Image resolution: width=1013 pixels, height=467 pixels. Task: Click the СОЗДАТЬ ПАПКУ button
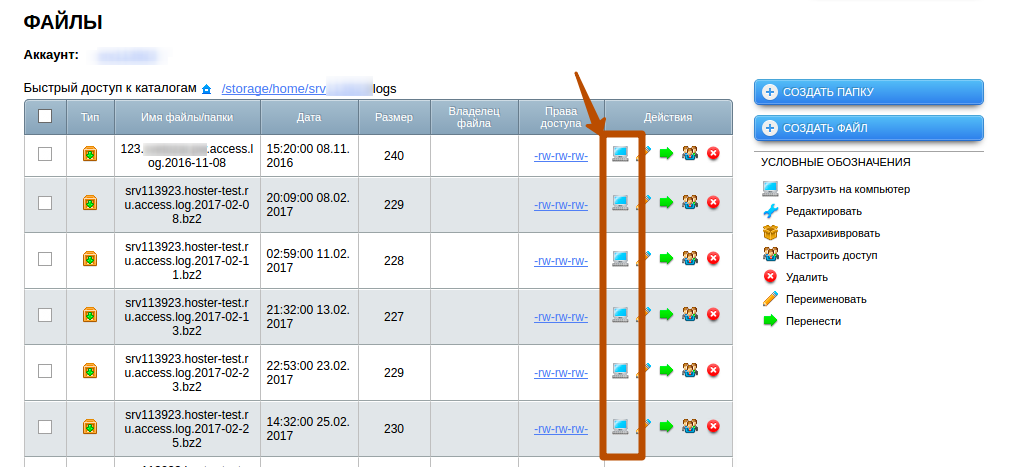[x=868, y=92]
